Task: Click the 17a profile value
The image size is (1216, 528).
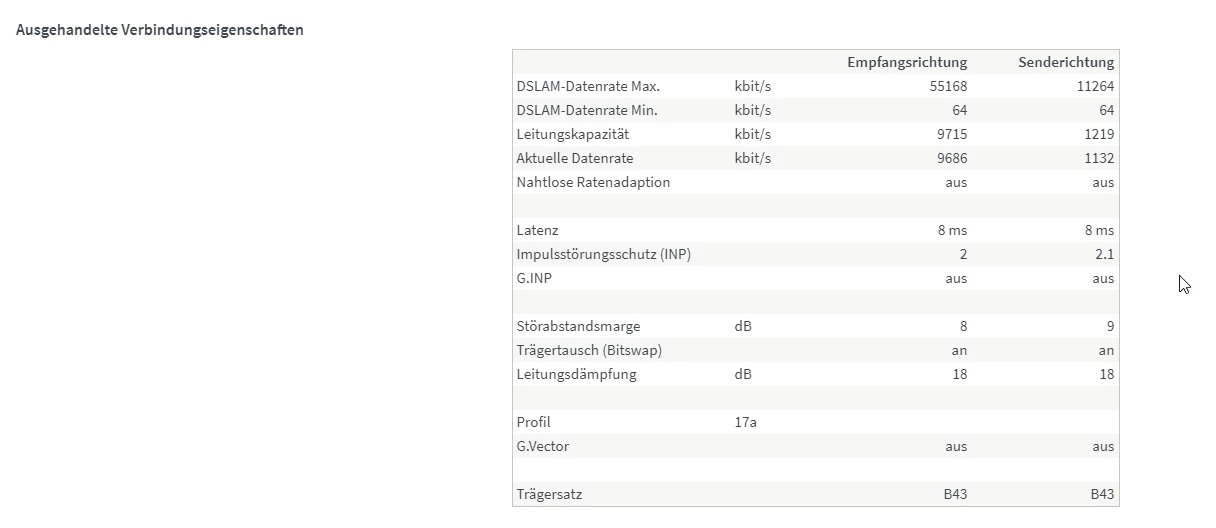Action: click(745, 422)
